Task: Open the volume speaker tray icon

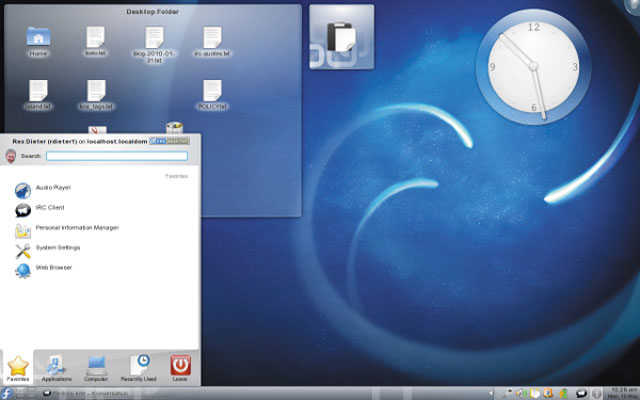Action: 521,393
